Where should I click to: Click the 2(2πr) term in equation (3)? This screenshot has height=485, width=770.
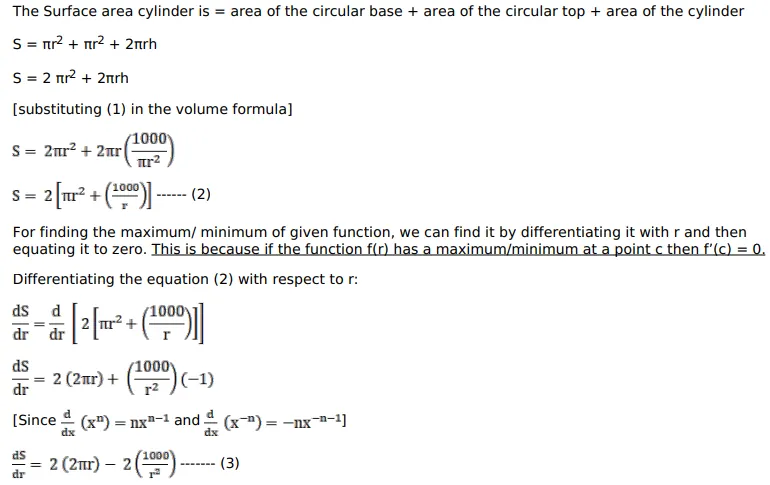85,464
